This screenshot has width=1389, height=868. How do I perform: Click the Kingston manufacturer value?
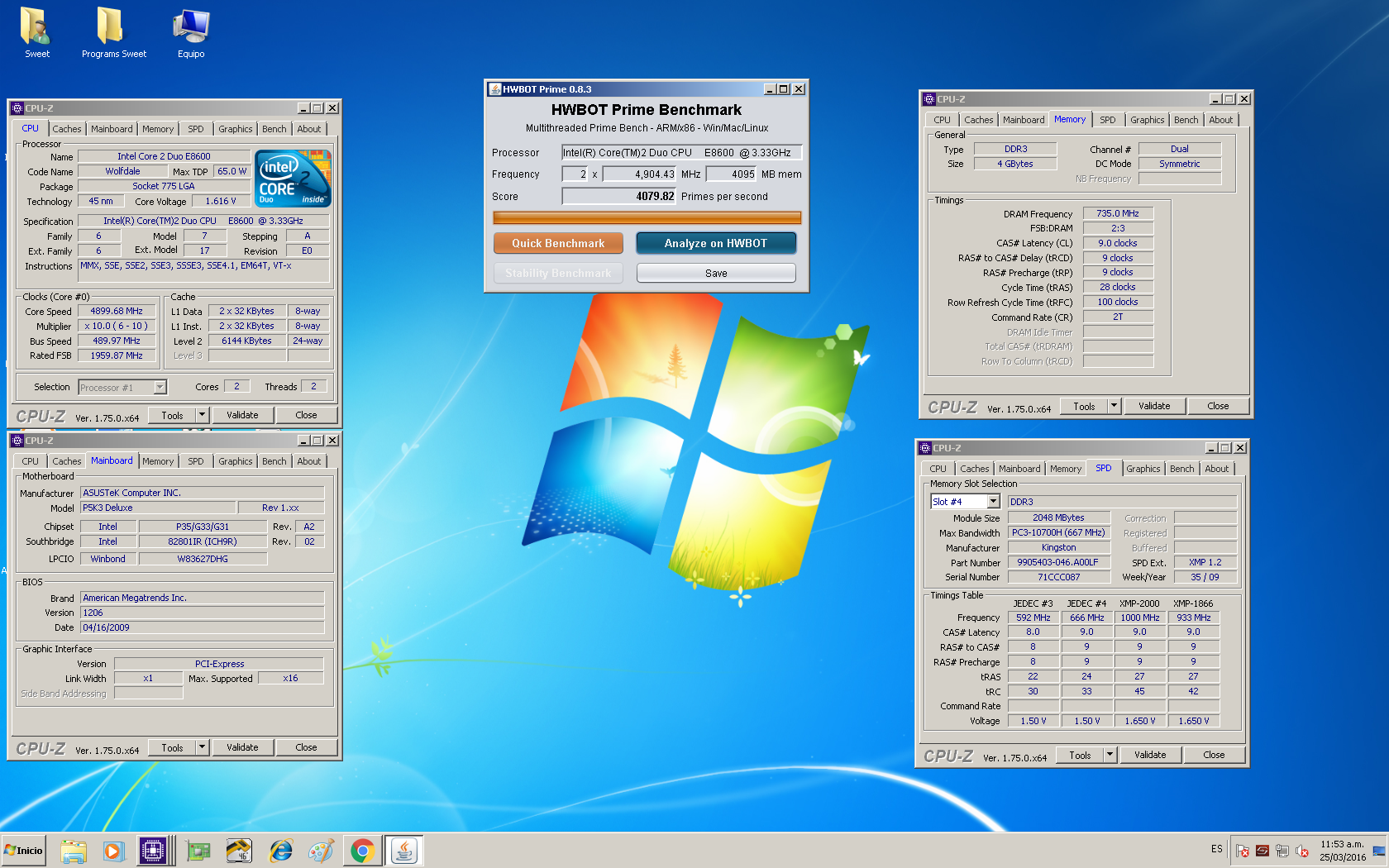pyautogui.click(x=1058, y=547)
